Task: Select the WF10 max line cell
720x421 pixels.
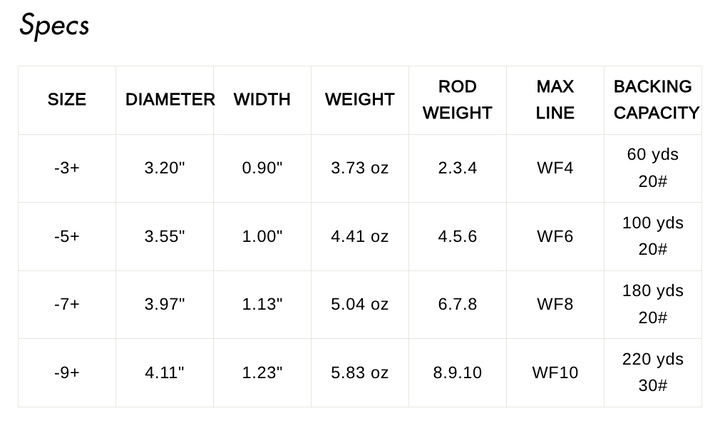Action: coord(555,372)
